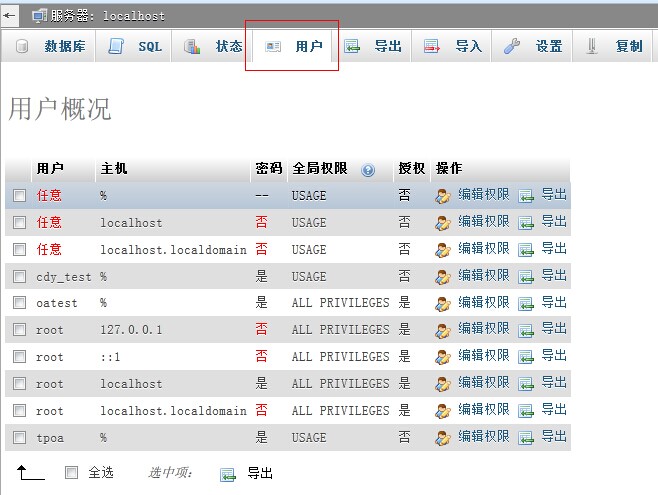Click export icon in root localhost row
This screenshot has width=658, height=495.
pos(526,384)
